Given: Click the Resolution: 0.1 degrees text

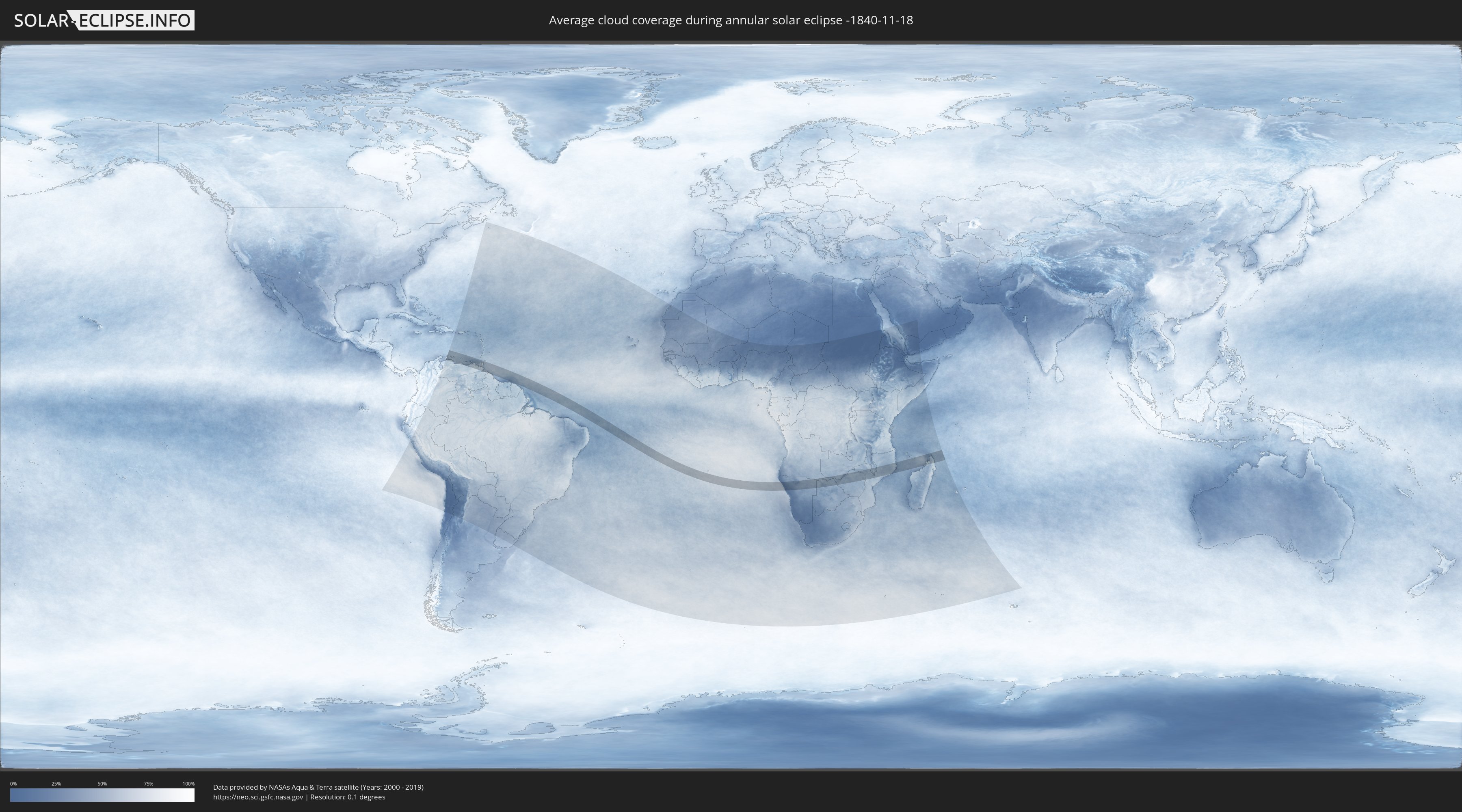Looking at the screenshot, I should point(347,797).
